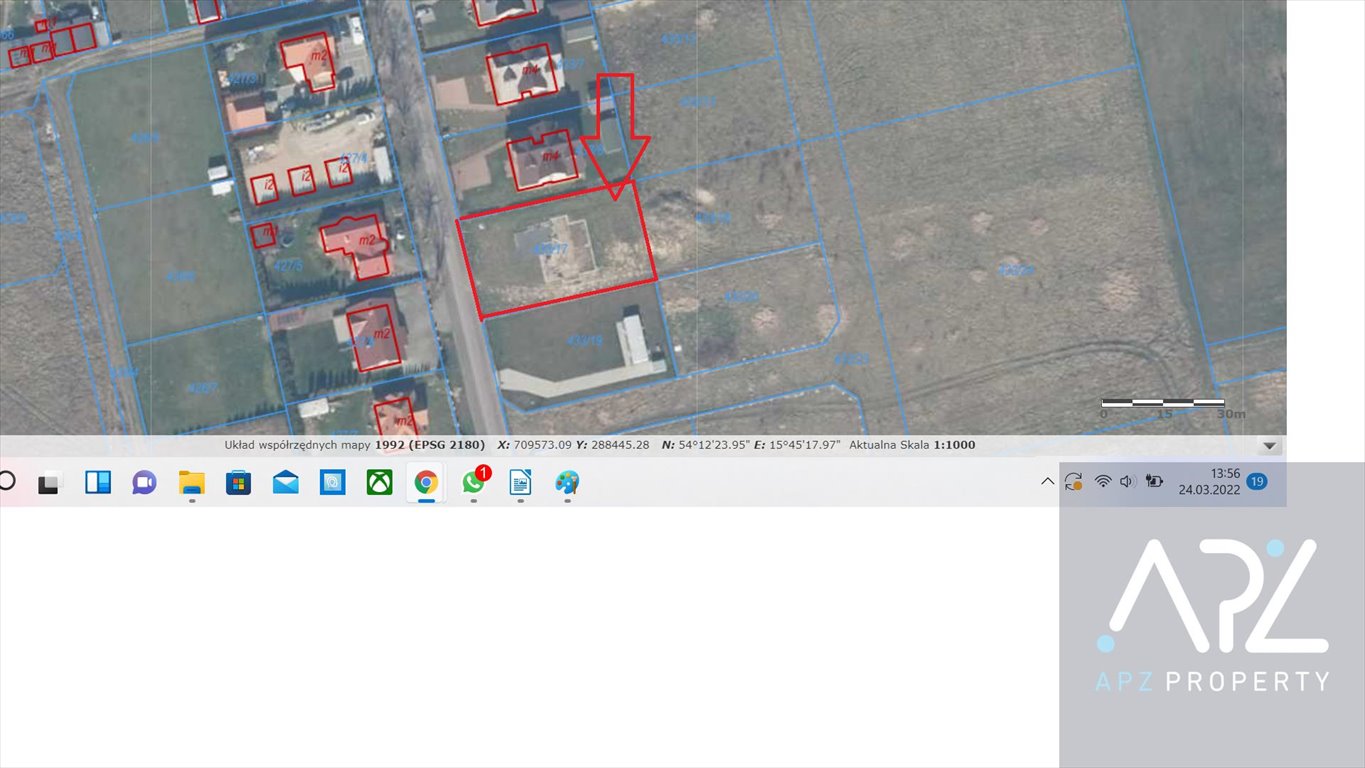Click the Aktualna Skala 1:1000 text
Viewport: 1365px width, 768px height.
[912, 445]
